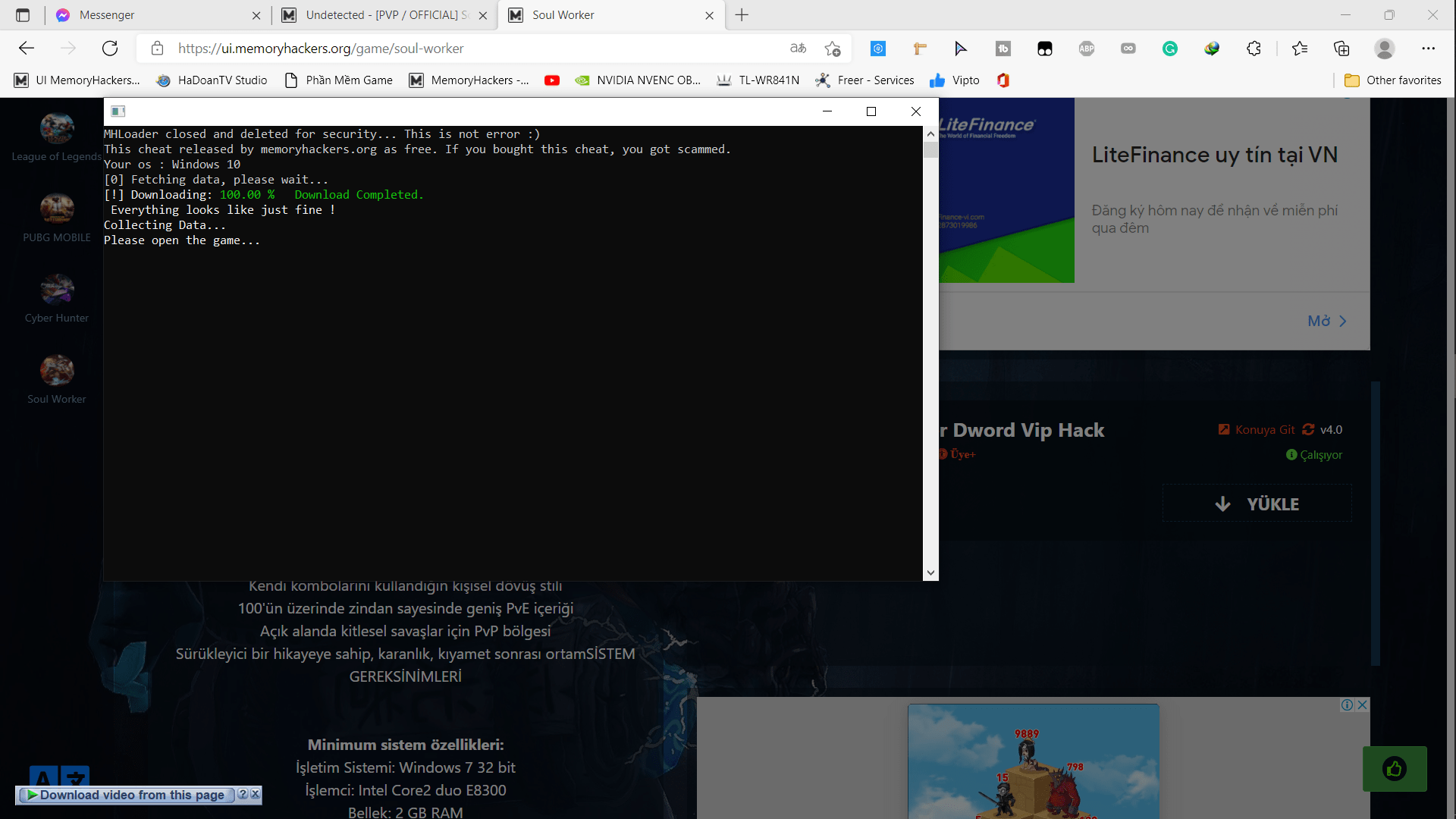The image size is (1456, 819).
Task: Open HaDoanTV Studio bookmark
Action: tap(212, 80)
